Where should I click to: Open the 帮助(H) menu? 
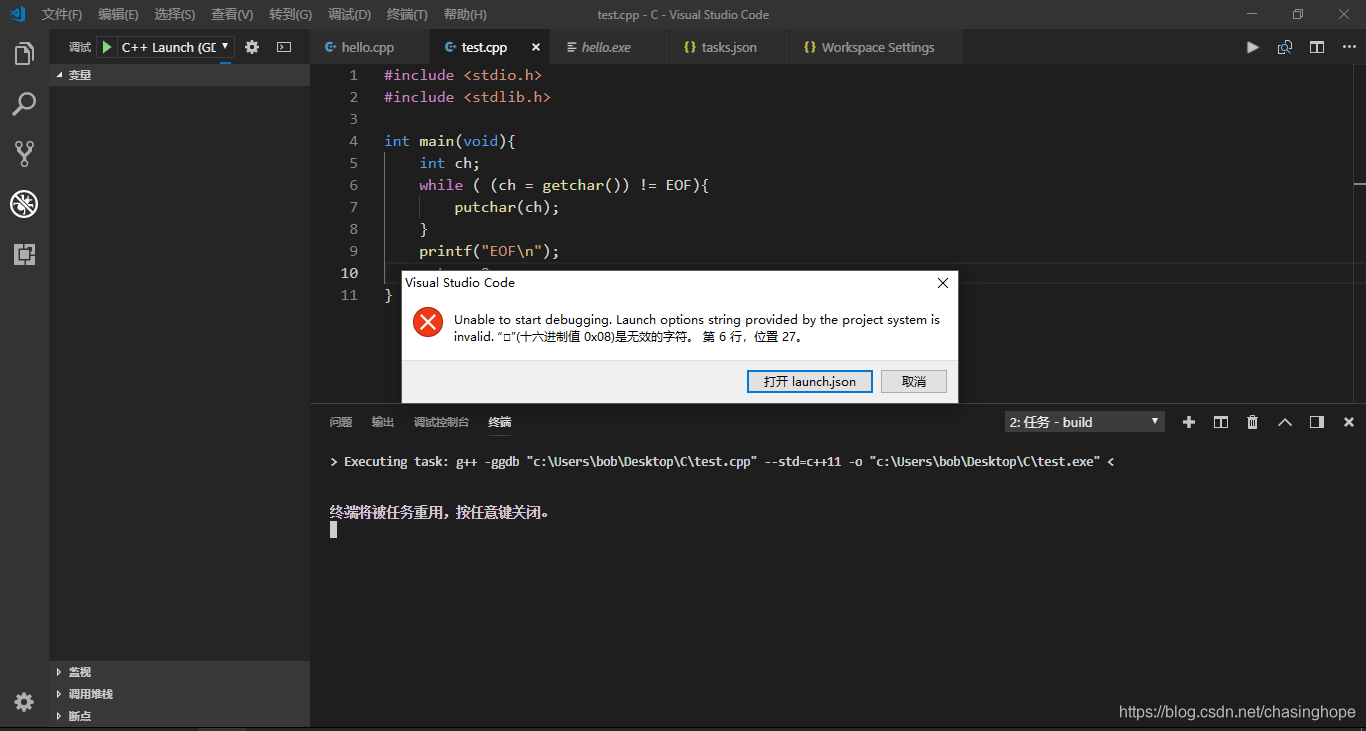click(x=465, y=14)
